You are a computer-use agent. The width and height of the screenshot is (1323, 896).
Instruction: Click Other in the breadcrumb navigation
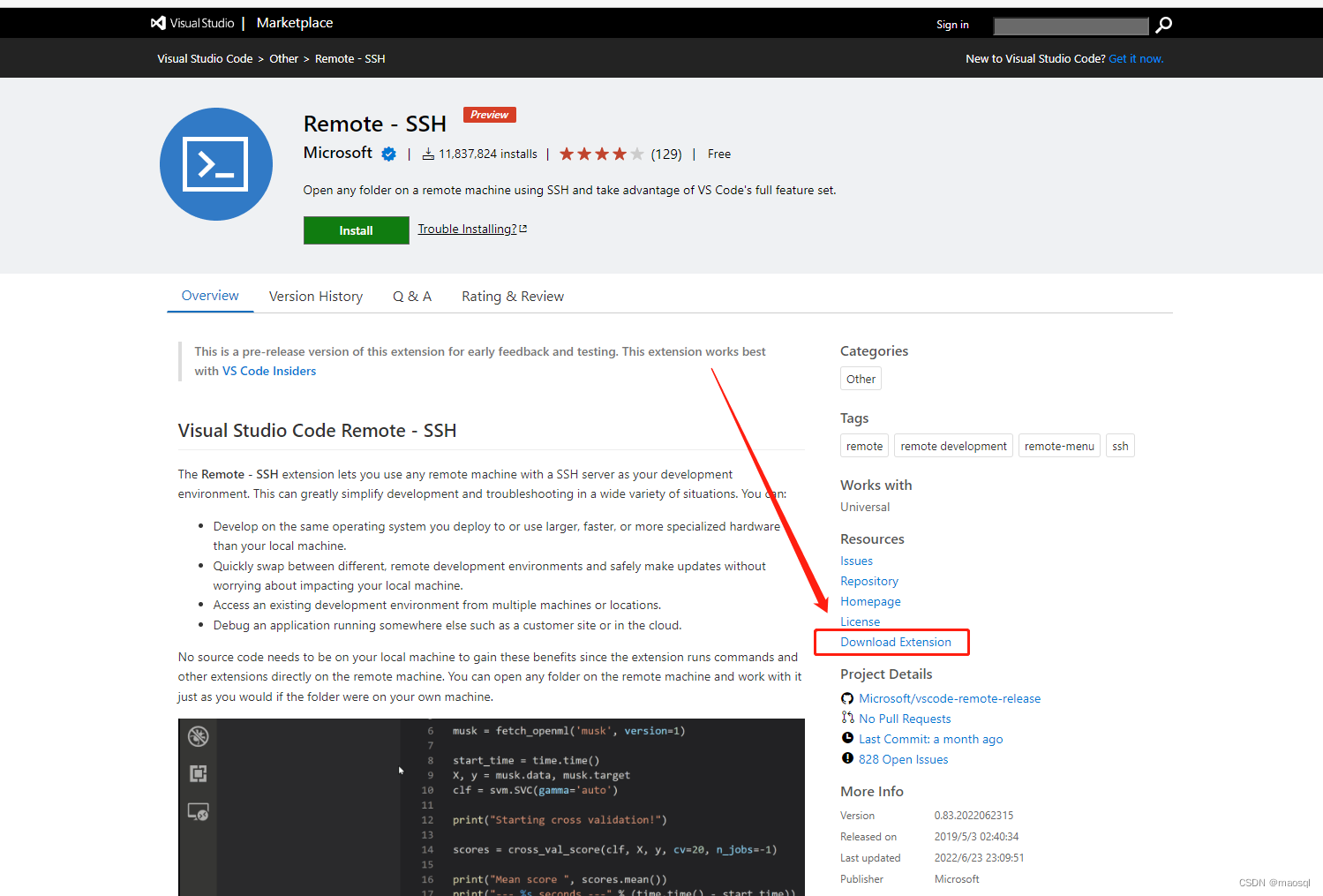283,58
